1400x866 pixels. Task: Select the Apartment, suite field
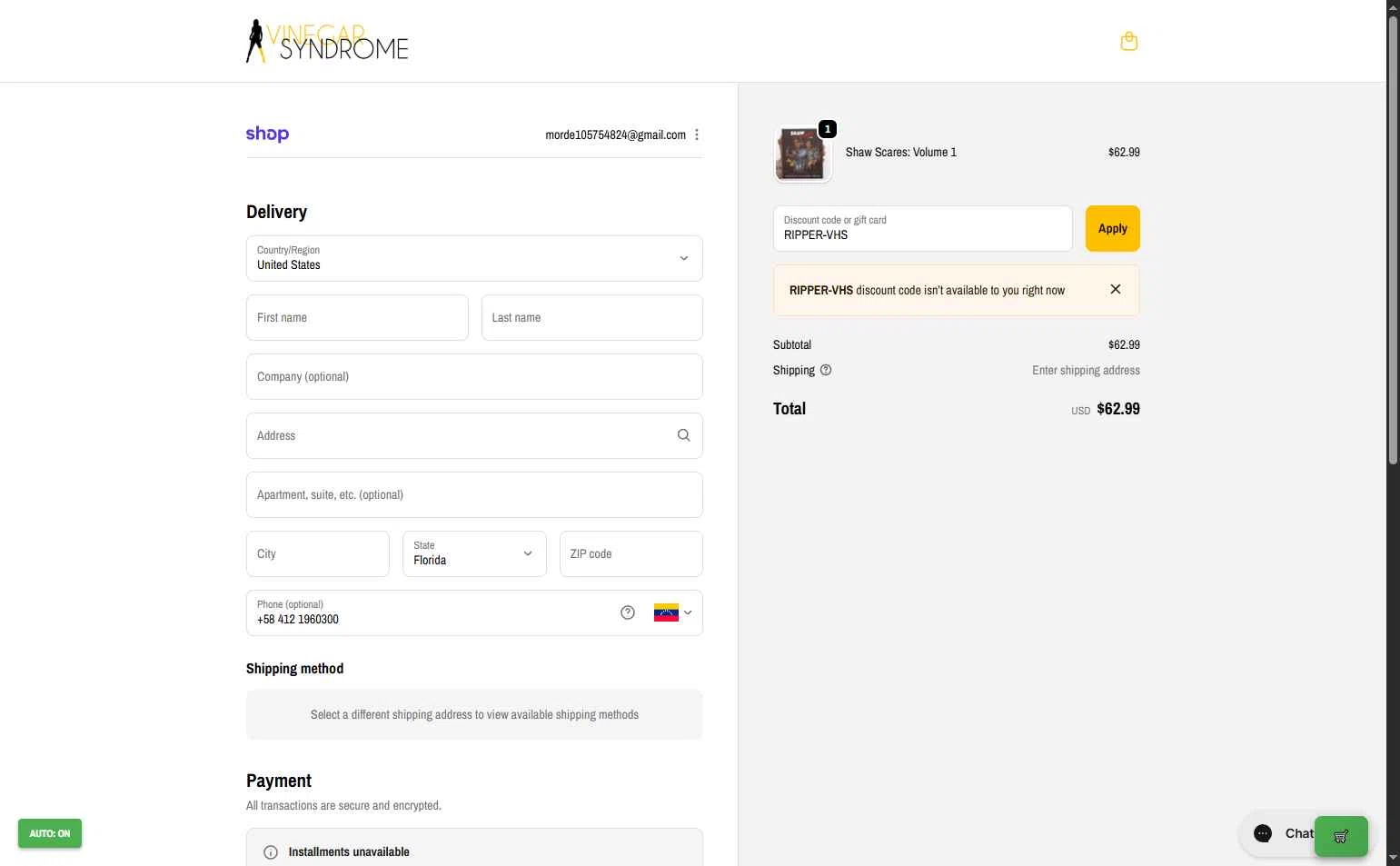point(474,494)
